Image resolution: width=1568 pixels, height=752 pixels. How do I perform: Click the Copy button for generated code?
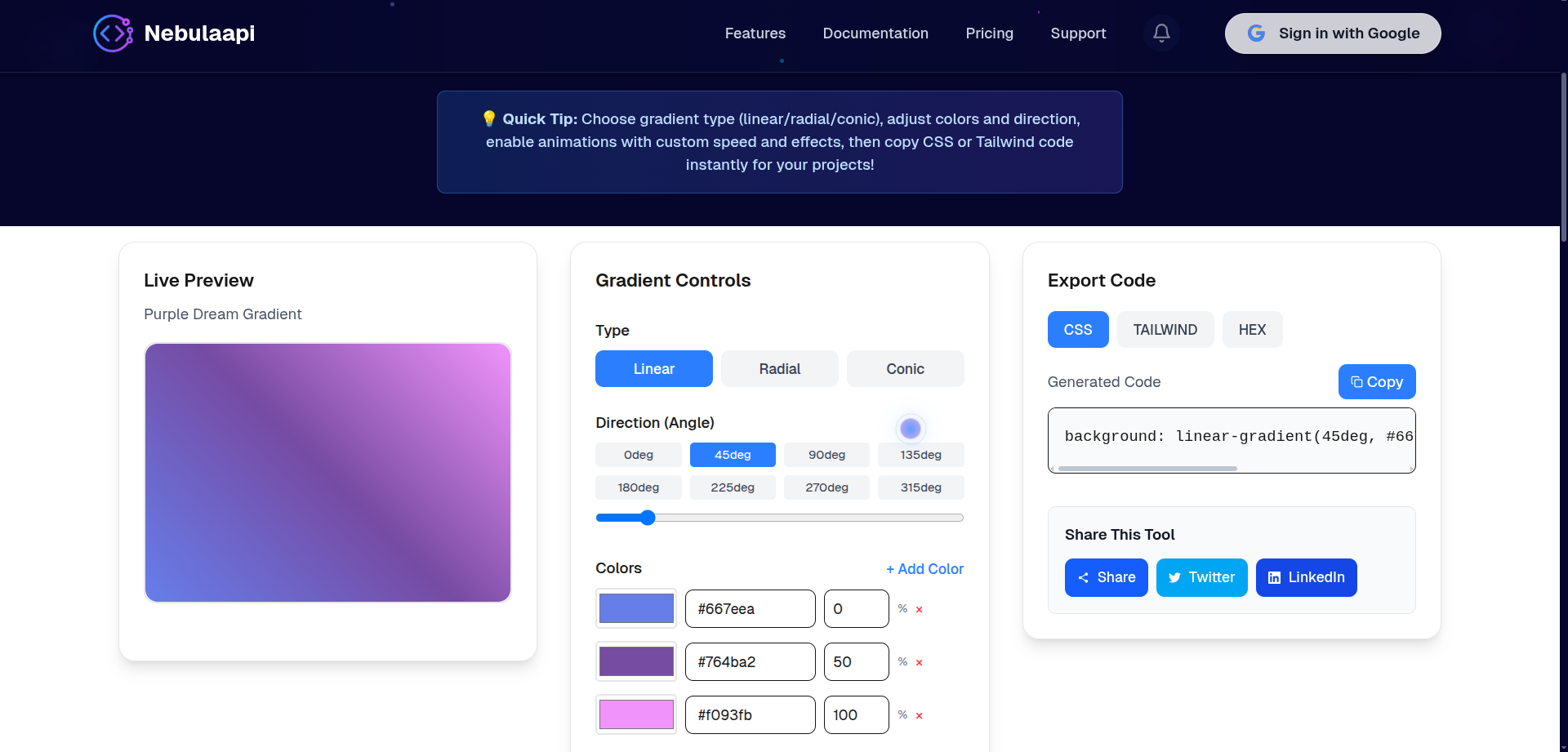point(1376,381)
